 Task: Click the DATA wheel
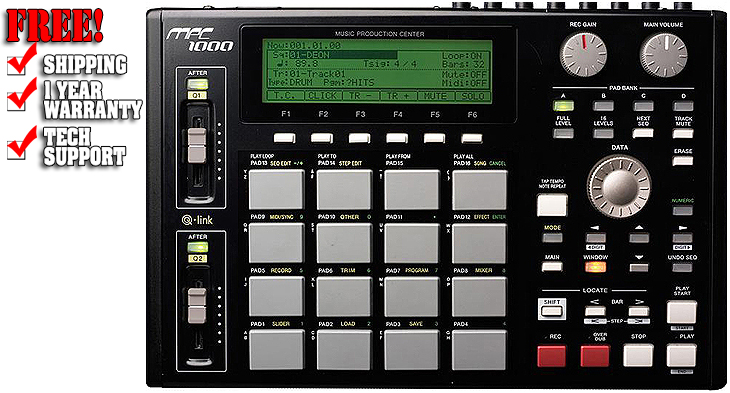619,187
